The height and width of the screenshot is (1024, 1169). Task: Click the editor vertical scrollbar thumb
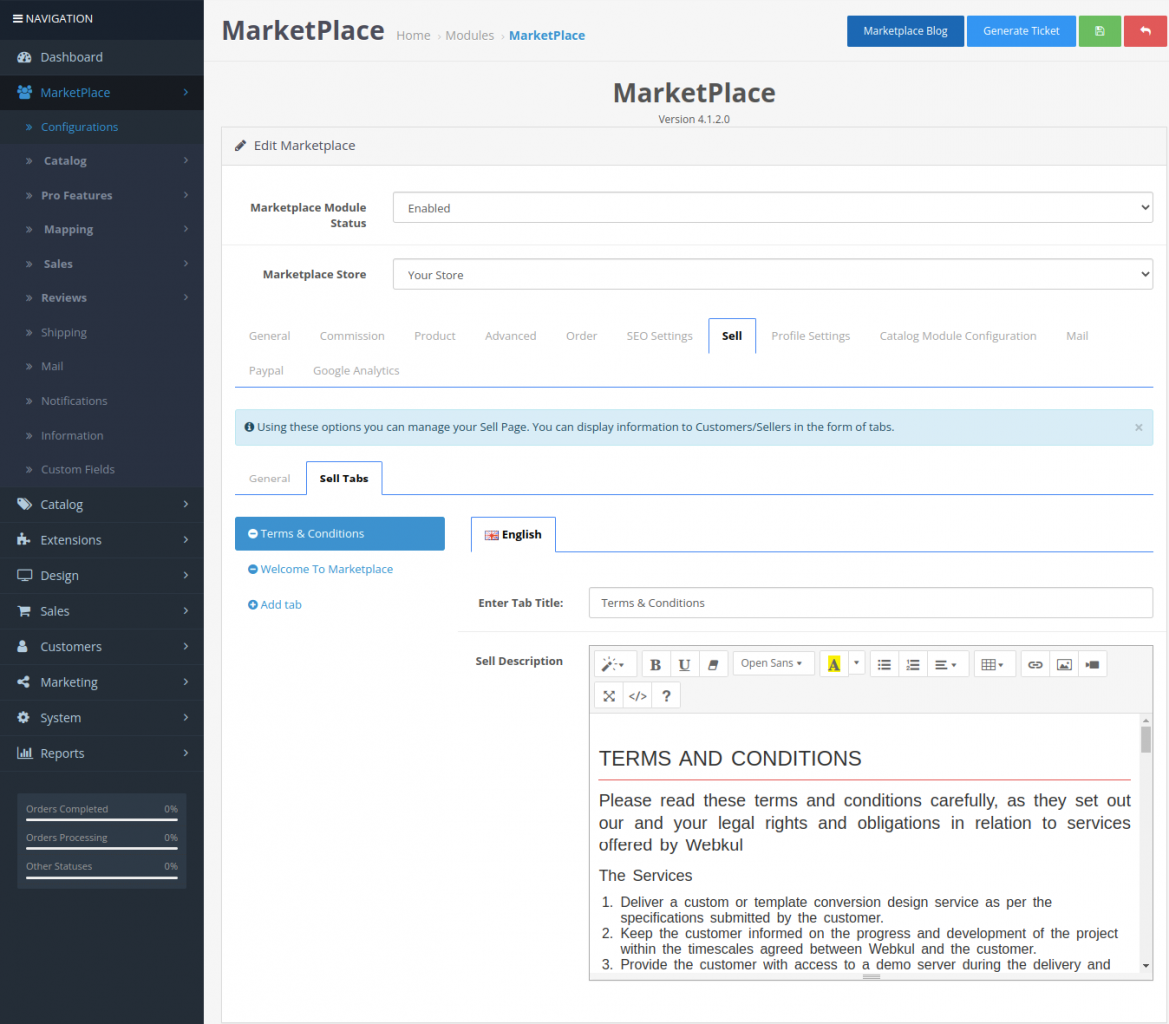point(1146,739)
